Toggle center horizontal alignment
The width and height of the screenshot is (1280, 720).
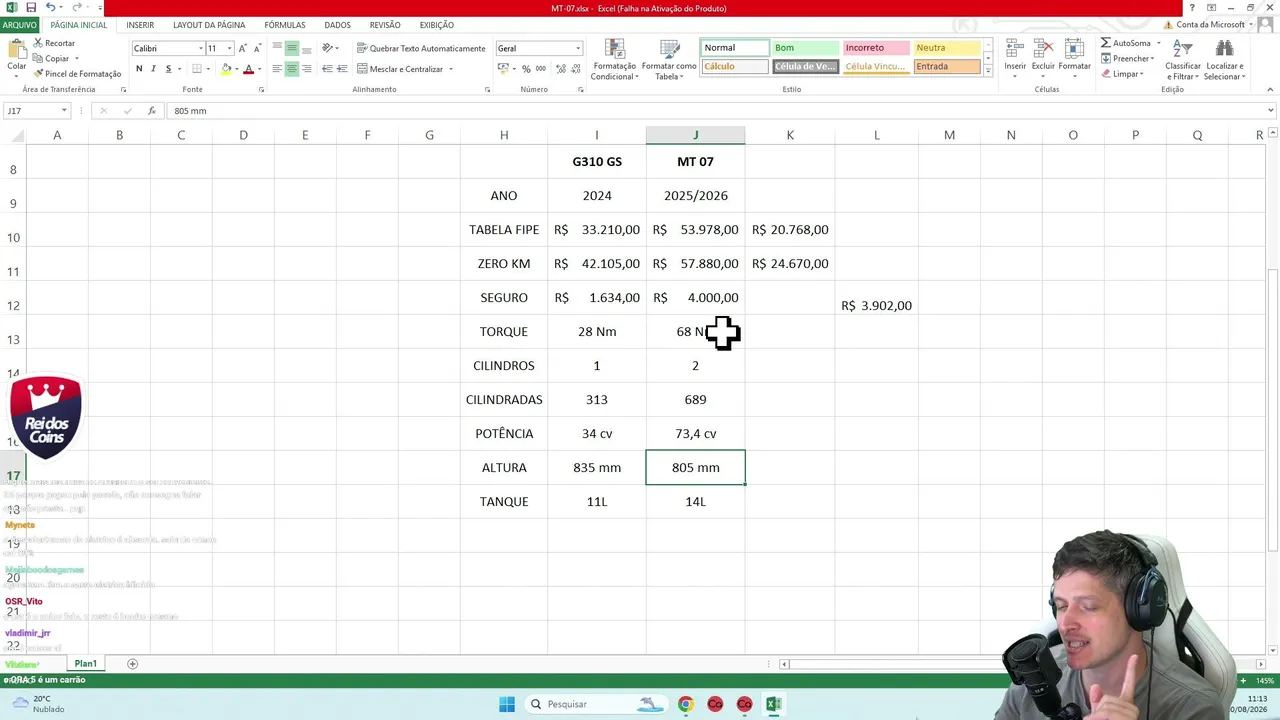[x=292, y=69]
